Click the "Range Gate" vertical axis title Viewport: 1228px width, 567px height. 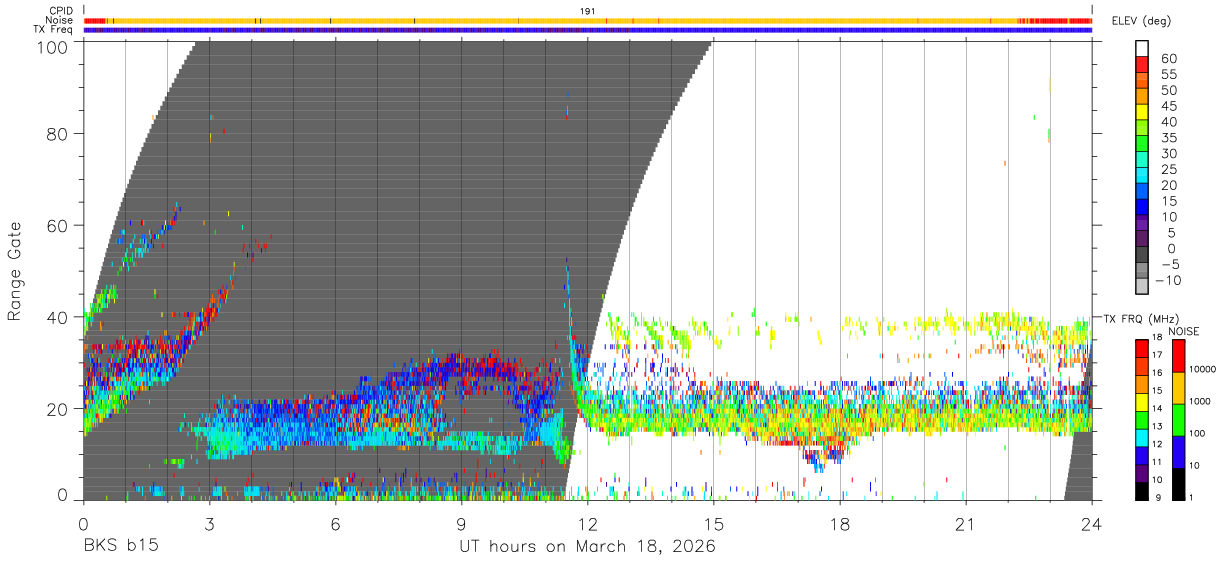(x=15, y=270)
